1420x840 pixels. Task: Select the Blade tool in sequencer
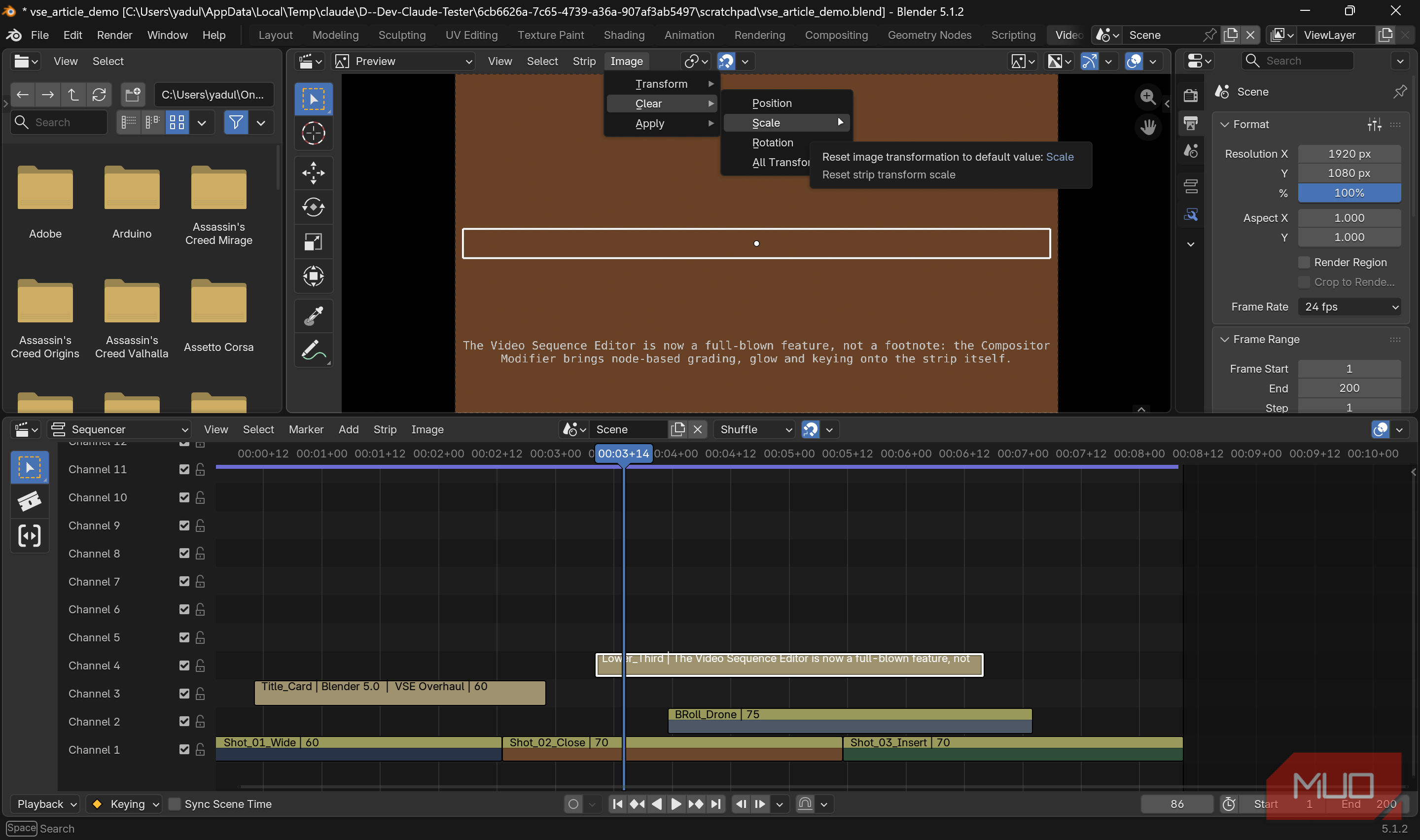30,501
